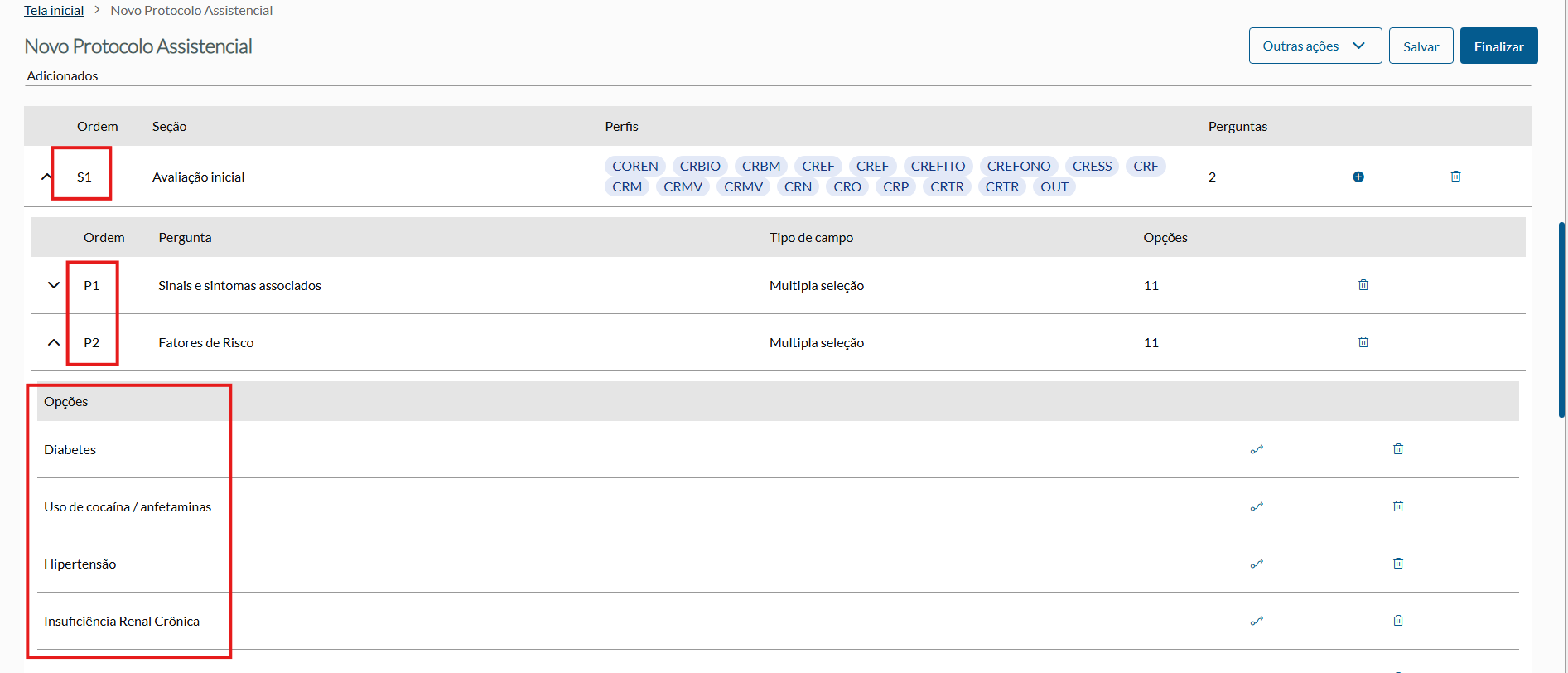Click the Salvar button
This screenshot has width=1568, height=673.
coord(1421,46)
